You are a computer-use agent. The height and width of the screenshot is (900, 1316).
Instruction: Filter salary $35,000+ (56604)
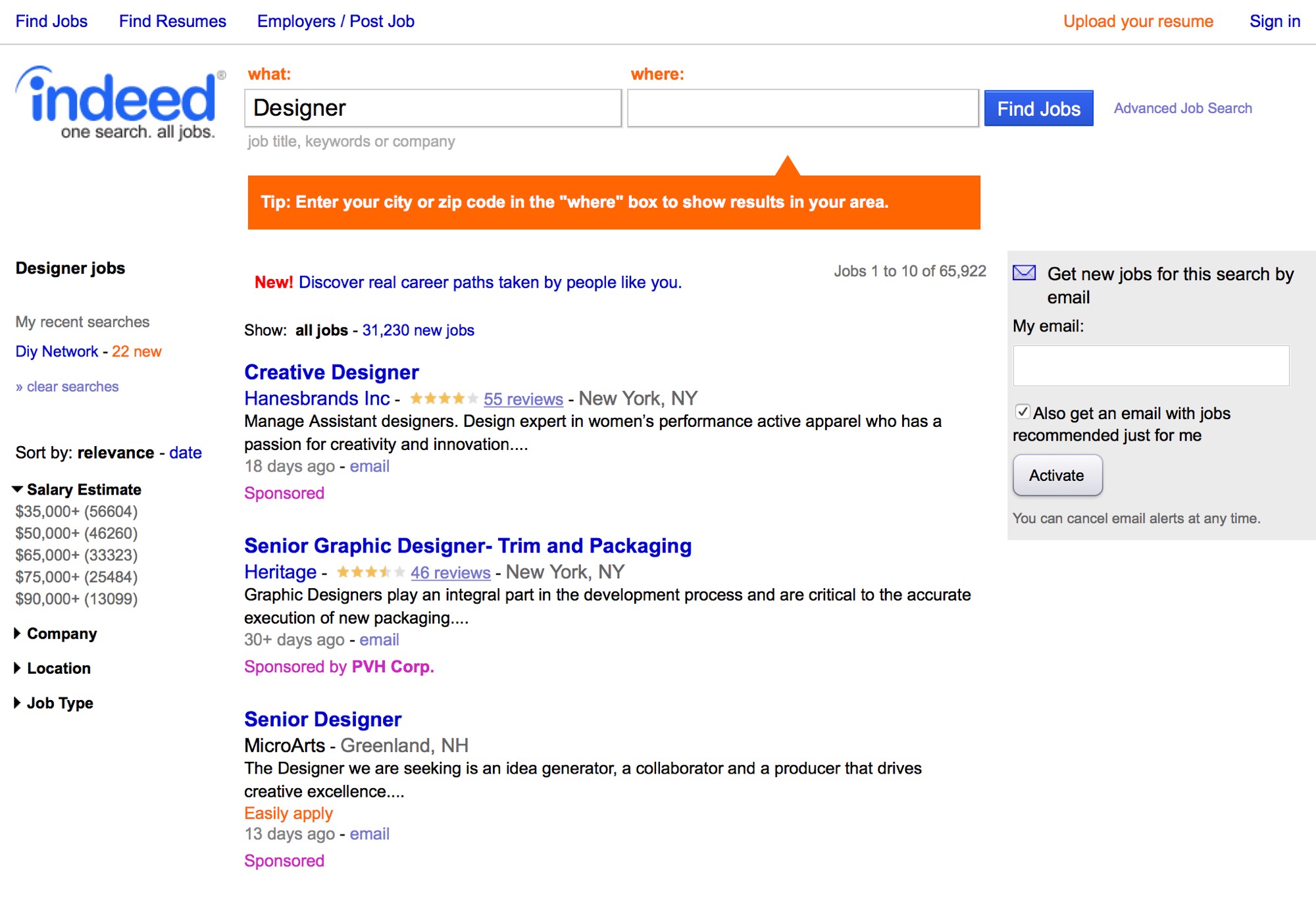pos(76,512)
